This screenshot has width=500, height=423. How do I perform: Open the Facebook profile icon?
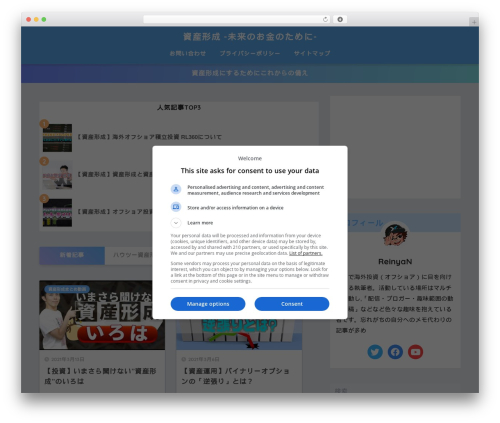395,352
